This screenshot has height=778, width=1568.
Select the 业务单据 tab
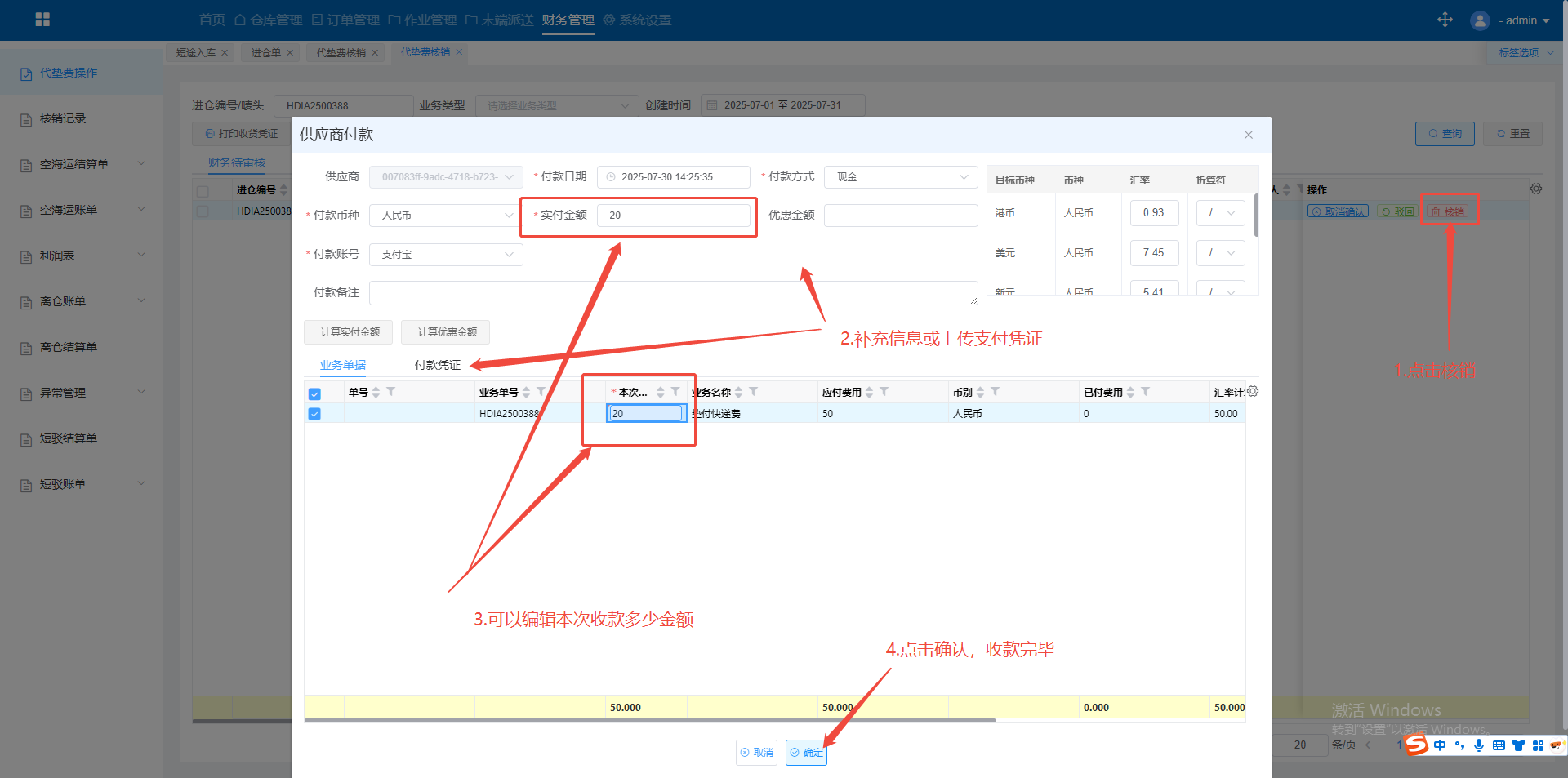coord(342,365)
